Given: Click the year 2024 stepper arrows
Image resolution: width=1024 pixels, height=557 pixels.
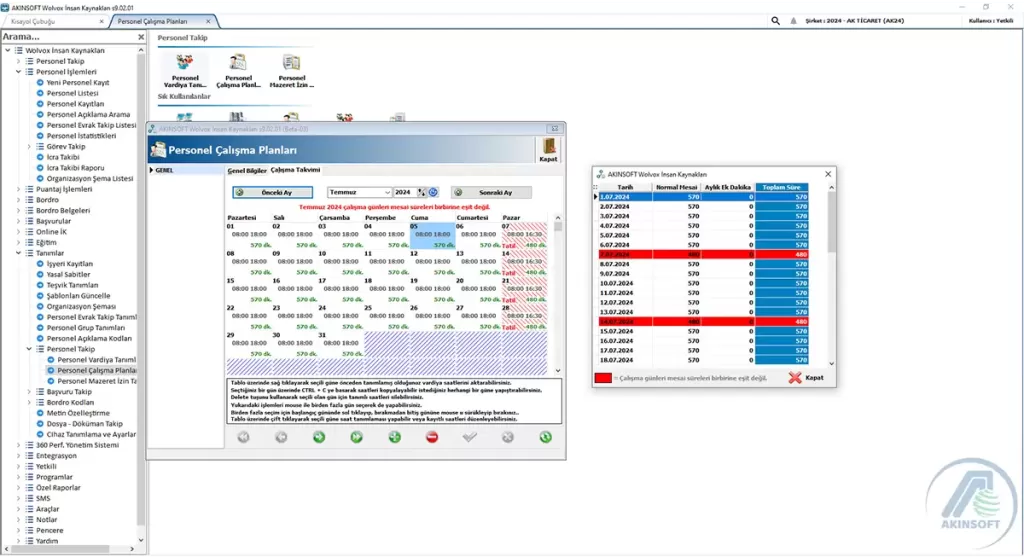Looking at the screenshot, I should (x=422, y=193).
